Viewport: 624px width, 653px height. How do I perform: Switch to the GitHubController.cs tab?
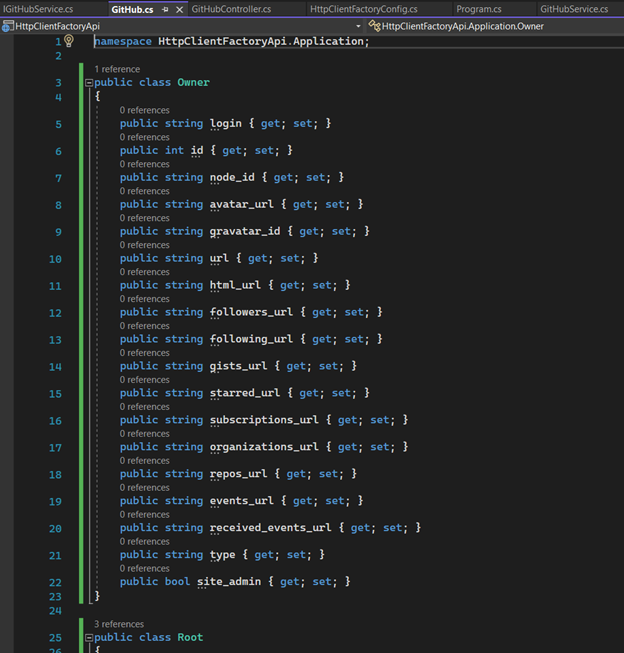tap(231, 9)
